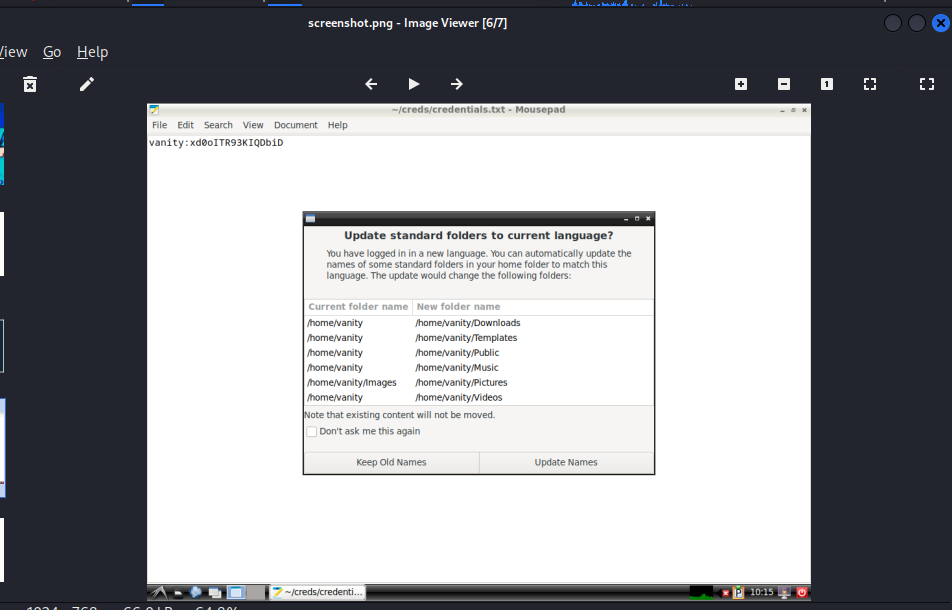Tick "Don't ask me this again" checkbox
This screenshot has width=952, height=610.
coord(312,432)
